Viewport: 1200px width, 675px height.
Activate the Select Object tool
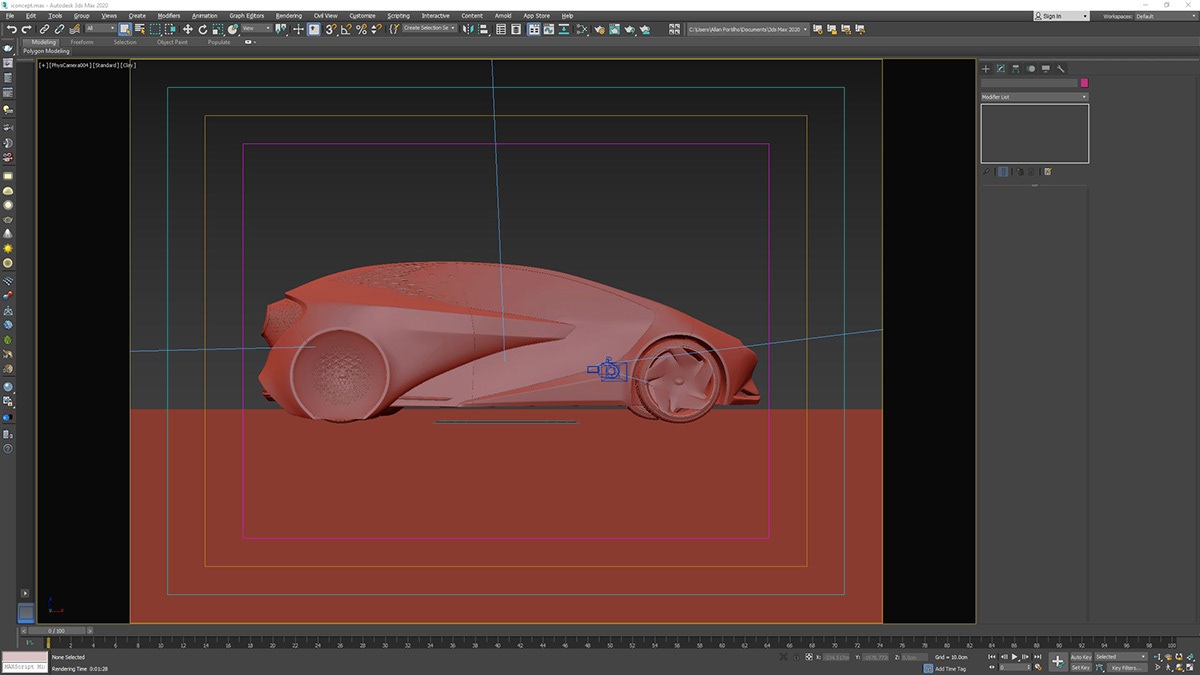coord(124,29)
